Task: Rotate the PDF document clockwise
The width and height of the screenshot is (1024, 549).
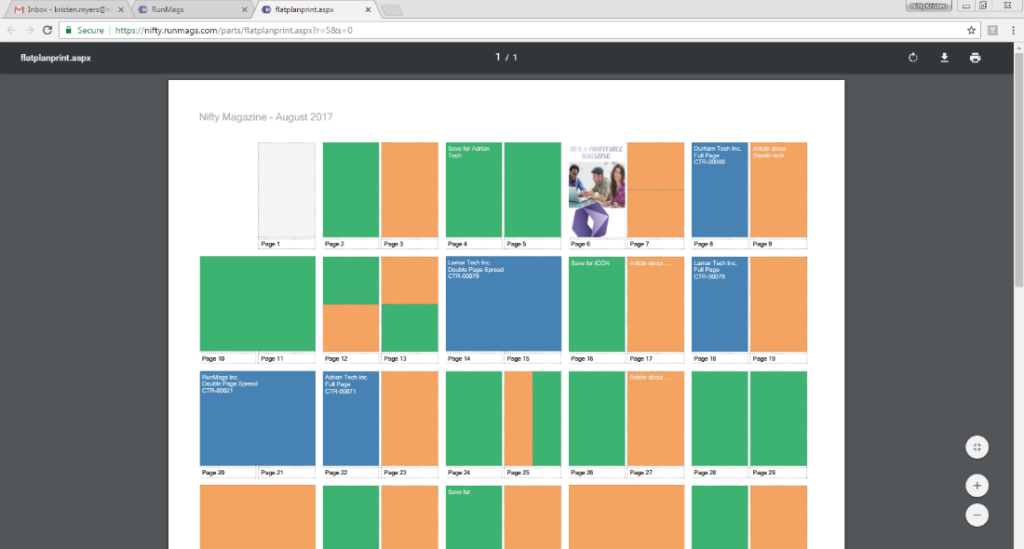Action: point(913,58)
